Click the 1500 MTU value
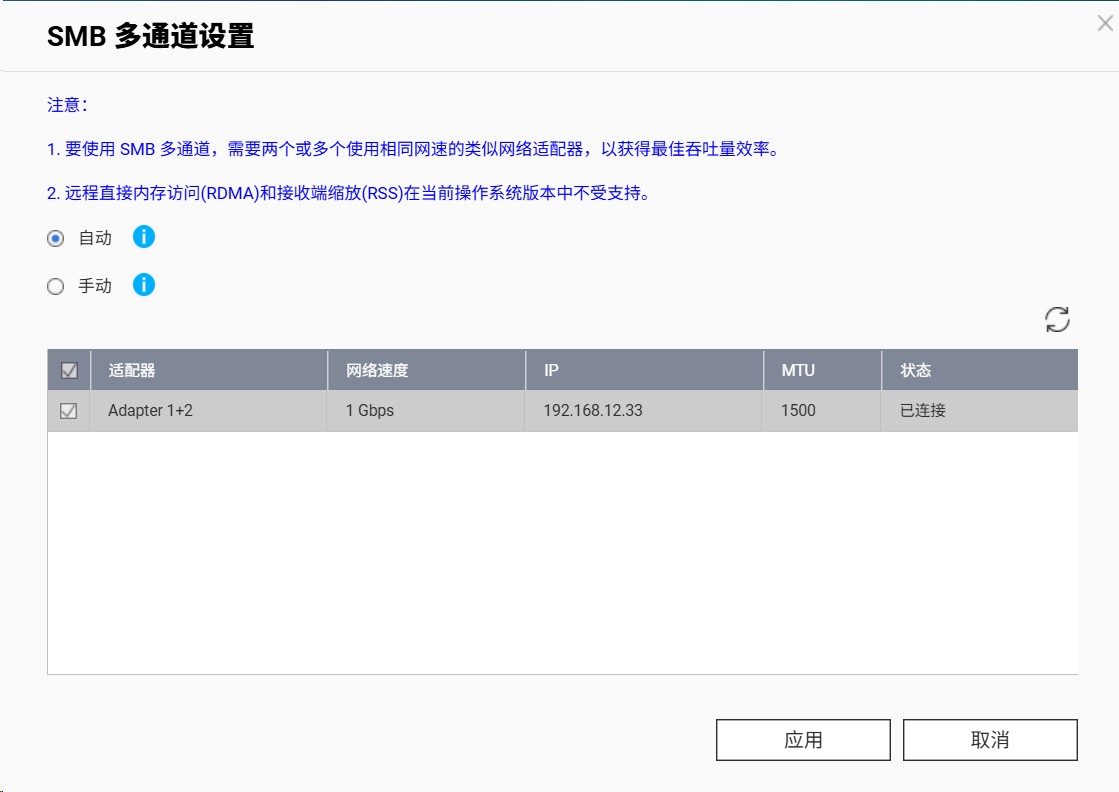 [x=798, y=410]
